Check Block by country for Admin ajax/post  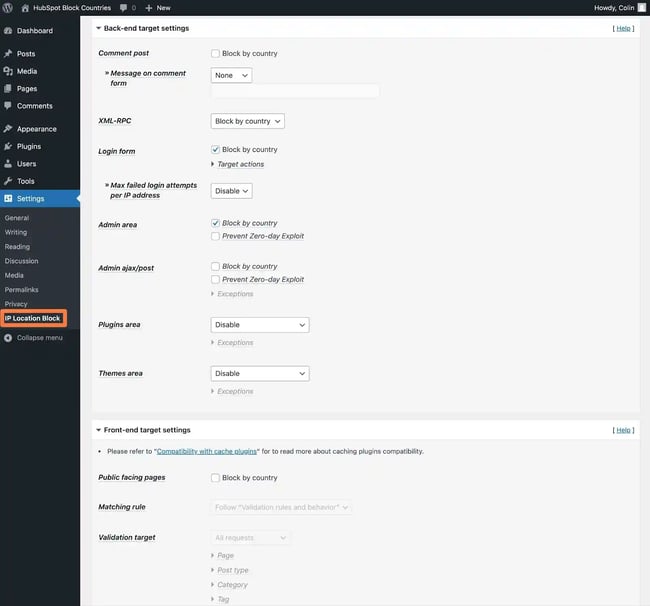pyautogui.click(x=215, y=266)
